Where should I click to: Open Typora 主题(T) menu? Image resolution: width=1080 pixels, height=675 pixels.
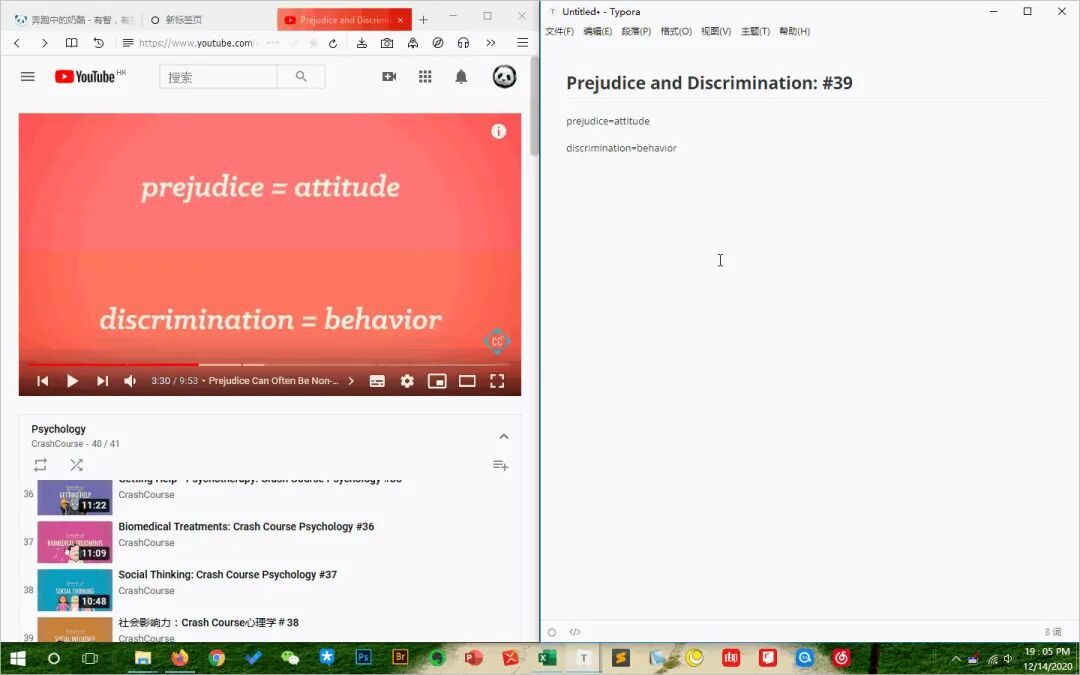tap(755, 31)
